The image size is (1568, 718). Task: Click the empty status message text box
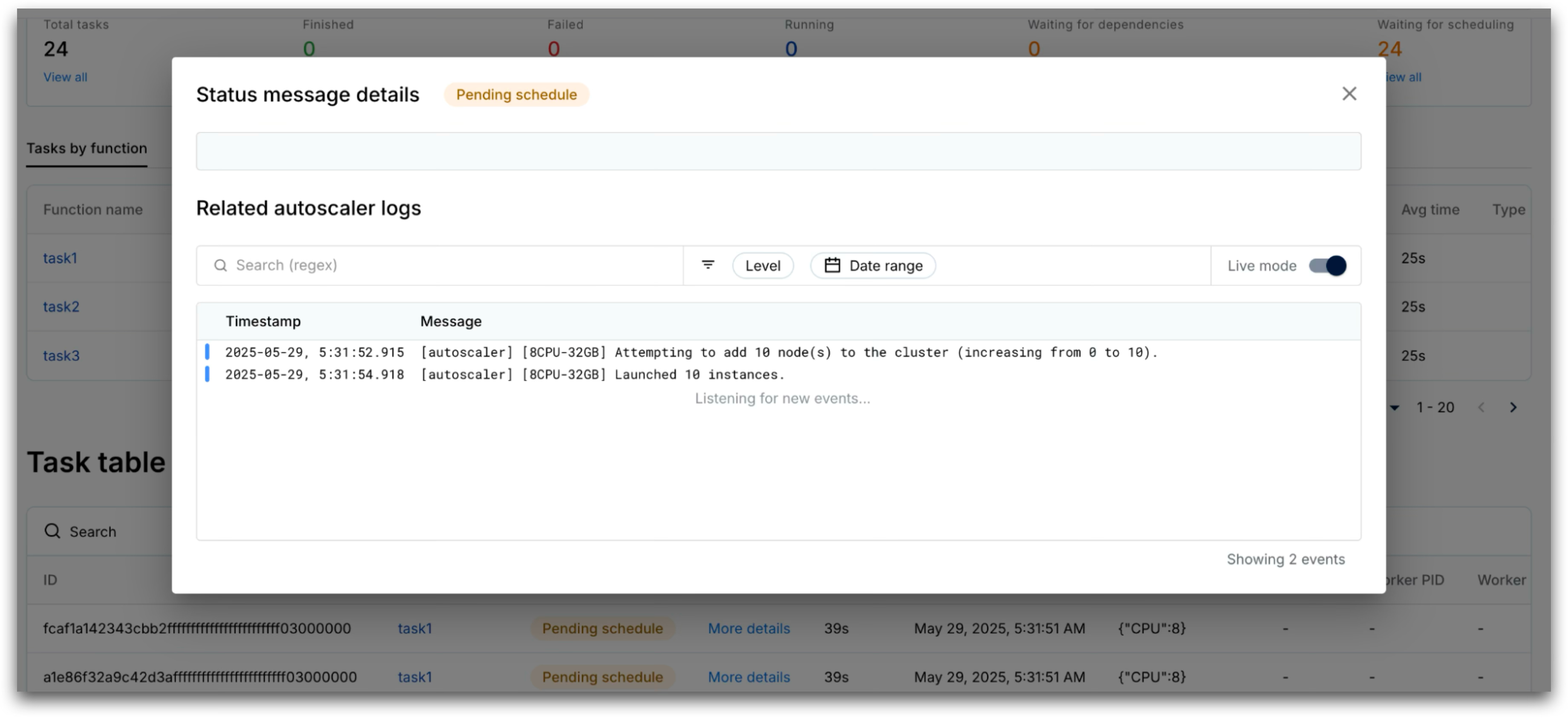point(778,151)
